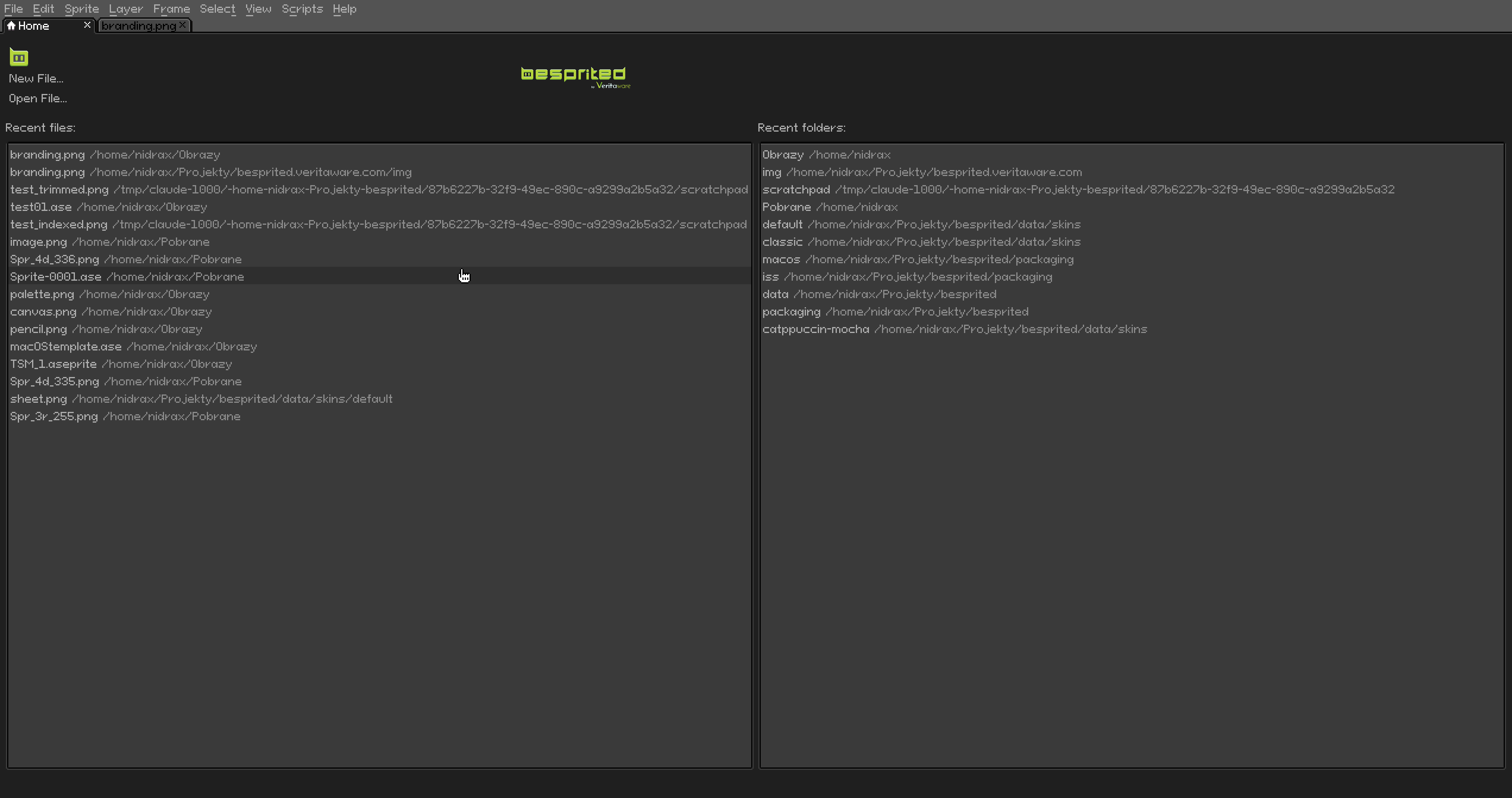
Task: Open recent folder default in skins
Action: coord(1132,224)
